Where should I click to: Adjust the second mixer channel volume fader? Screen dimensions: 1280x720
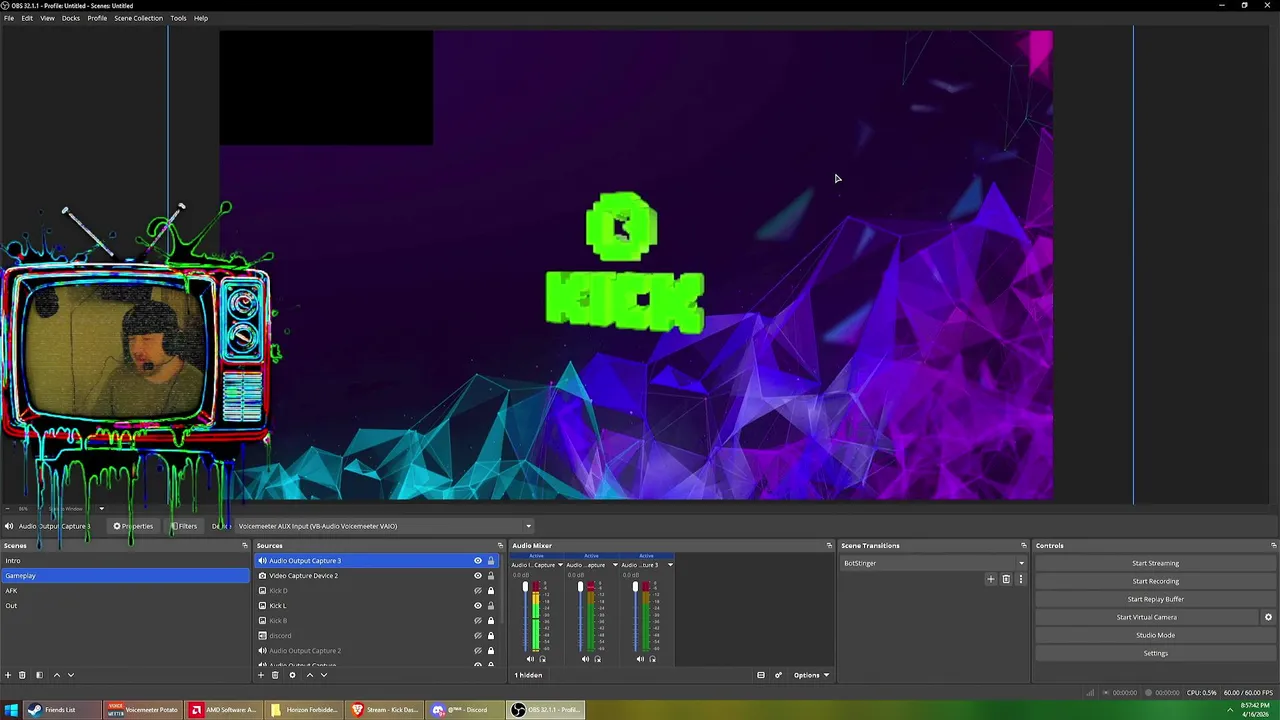[x=580, y=587]
